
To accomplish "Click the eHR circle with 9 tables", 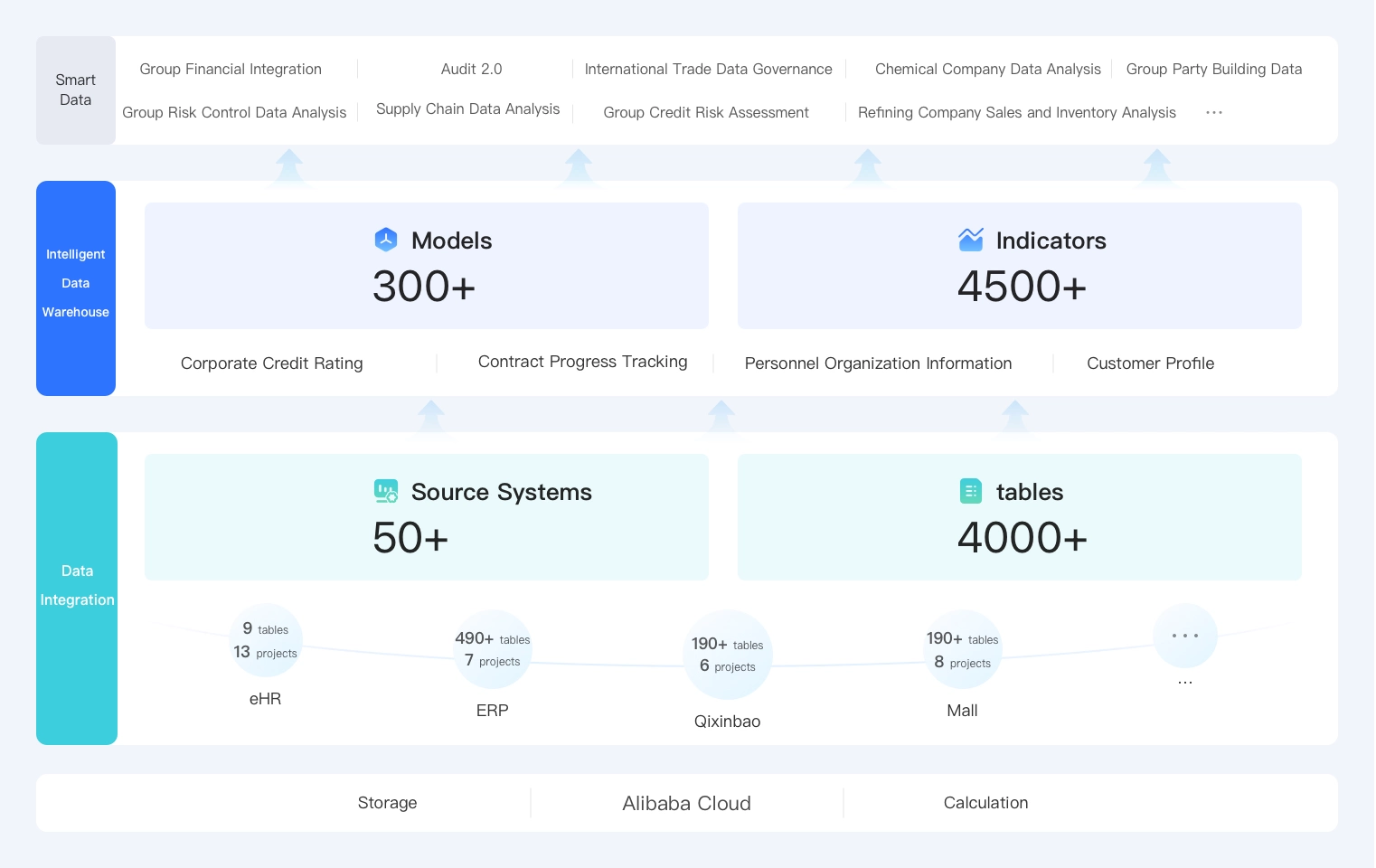I will 266,640.
